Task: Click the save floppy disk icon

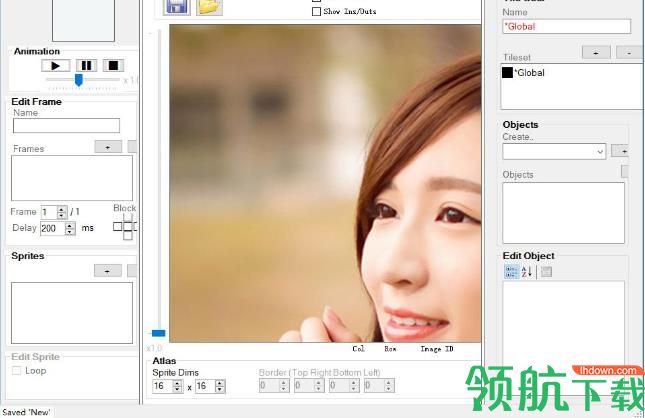Action: click(x=176, y=7)
